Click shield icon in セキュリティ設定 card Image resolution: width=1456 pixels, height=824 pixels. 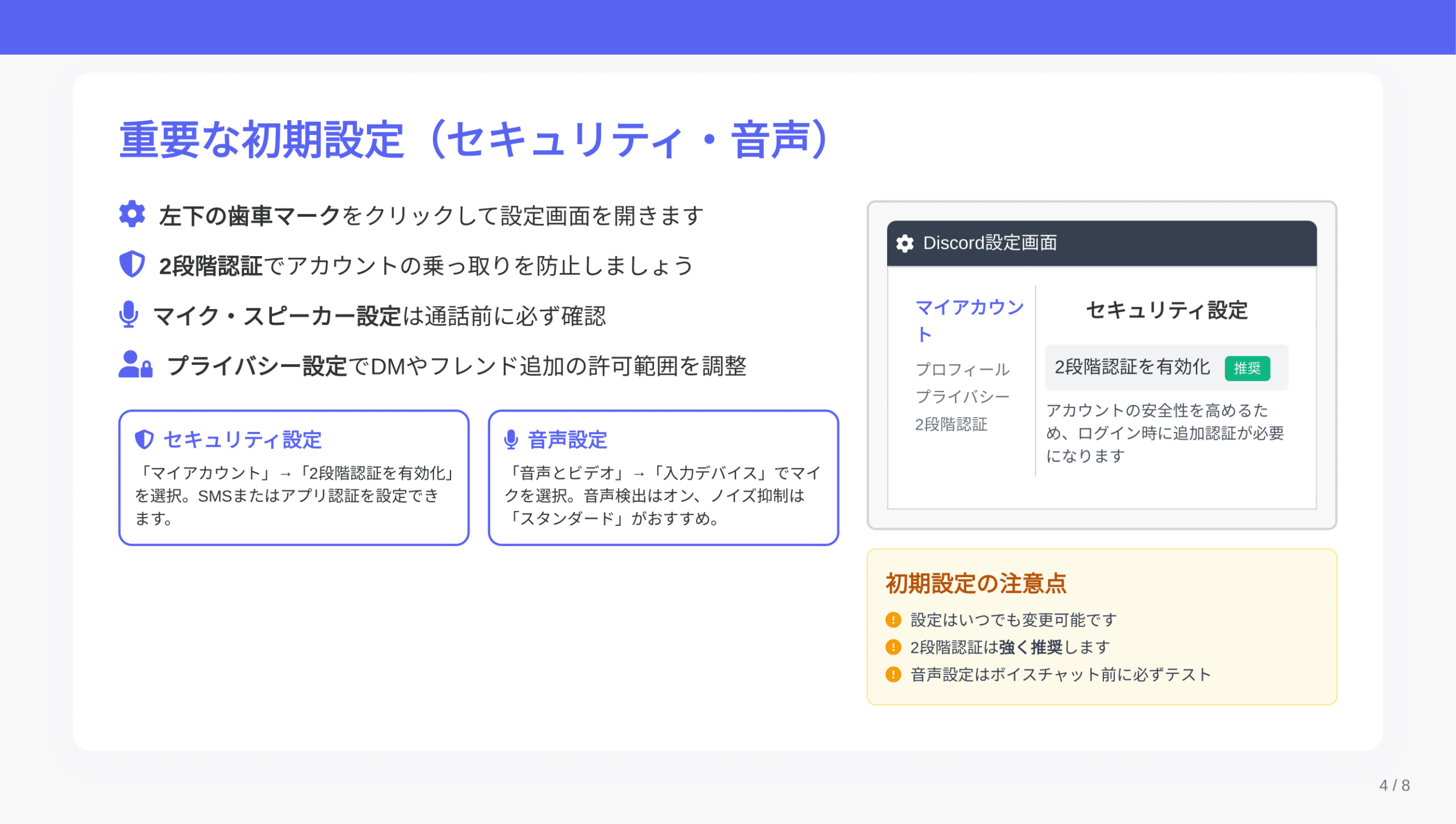(x=144, y=439)
